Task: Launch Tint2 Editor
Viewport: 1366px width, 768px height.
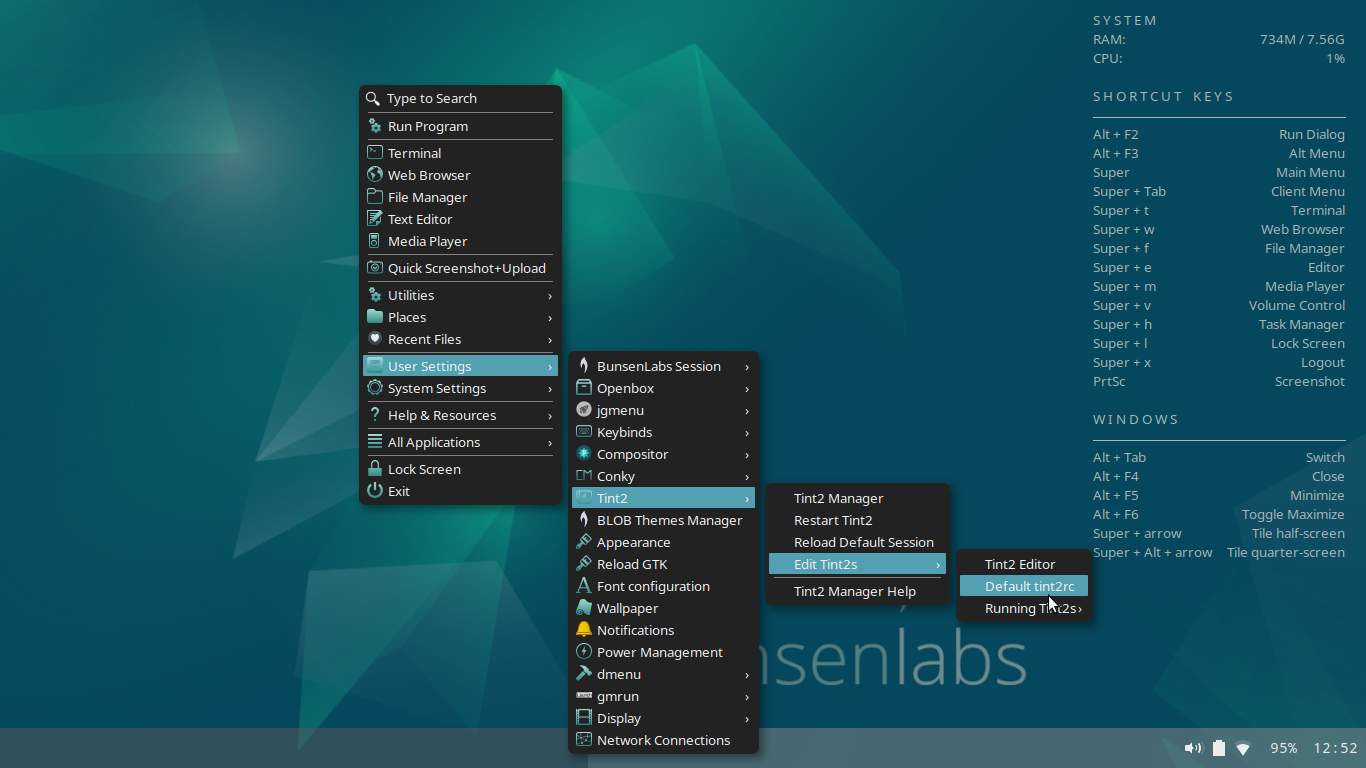Action: coord(1024,564)
